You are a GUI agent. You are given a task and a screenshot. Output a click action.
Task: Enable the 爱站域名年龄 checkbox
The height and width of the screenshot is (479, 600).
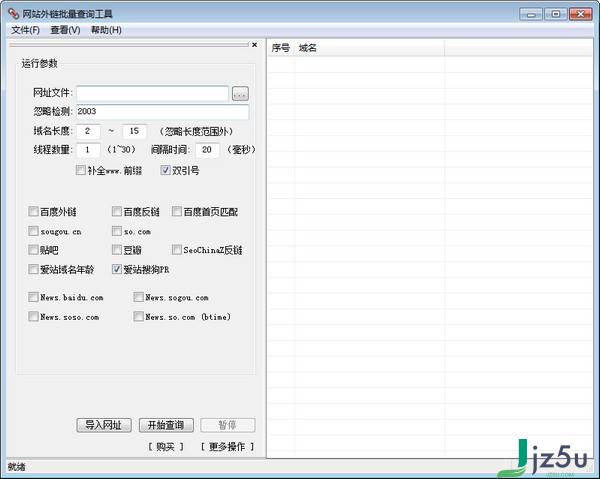tap(33, 269)
